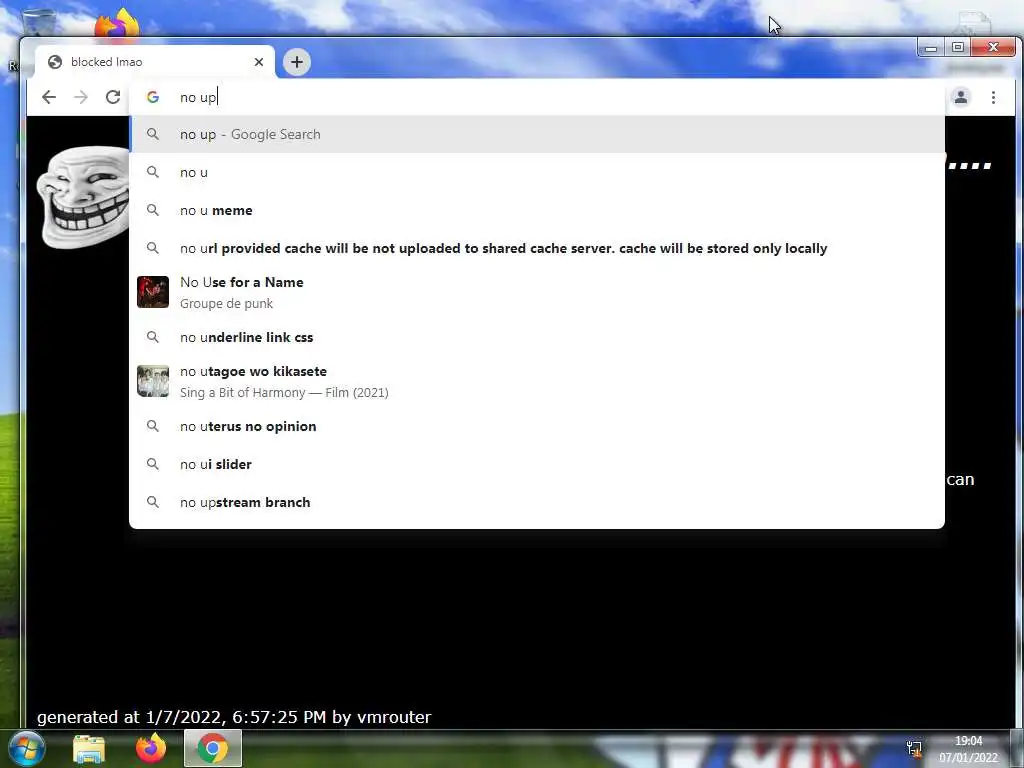Select the 'no u' suggestion
1024x768 pixels.
coord(537,172)
